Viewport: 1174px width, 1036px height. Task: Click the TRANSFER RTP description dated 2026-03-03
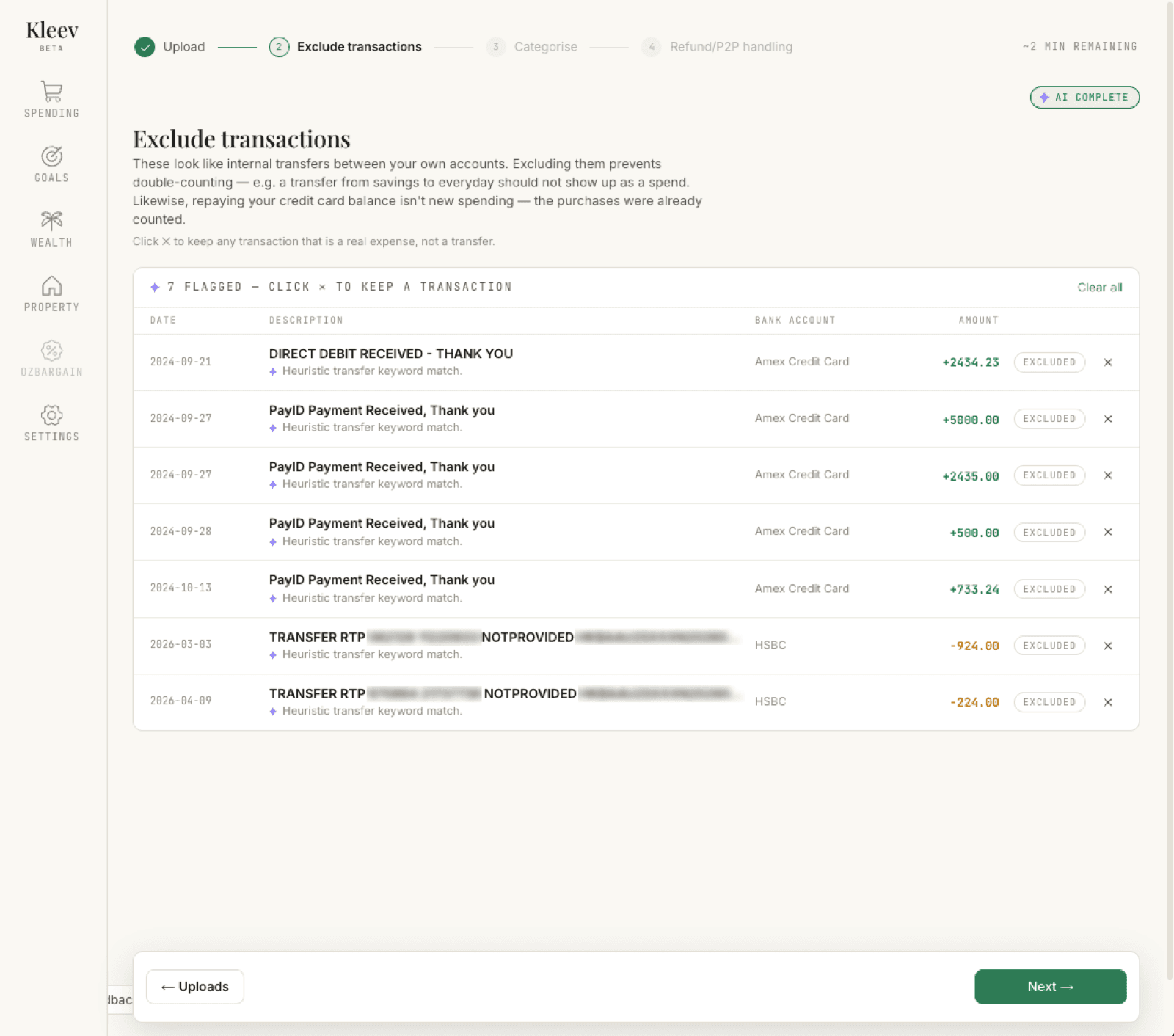point(505,637)
